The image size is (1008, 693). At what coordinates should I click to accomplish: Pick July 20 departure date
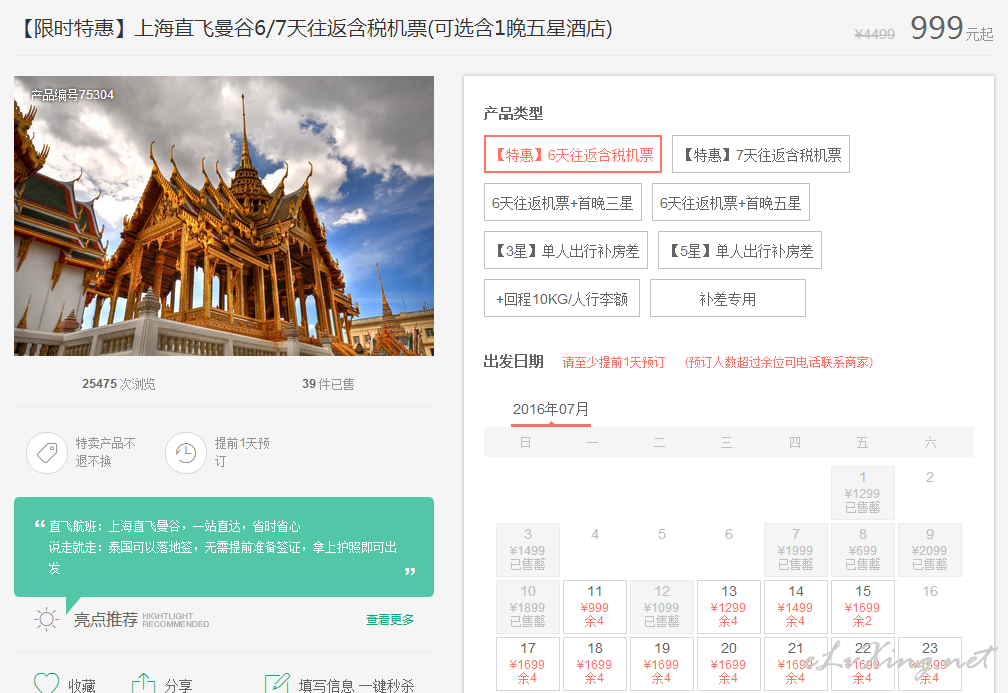pyautogui.click(x=728, y=663)
